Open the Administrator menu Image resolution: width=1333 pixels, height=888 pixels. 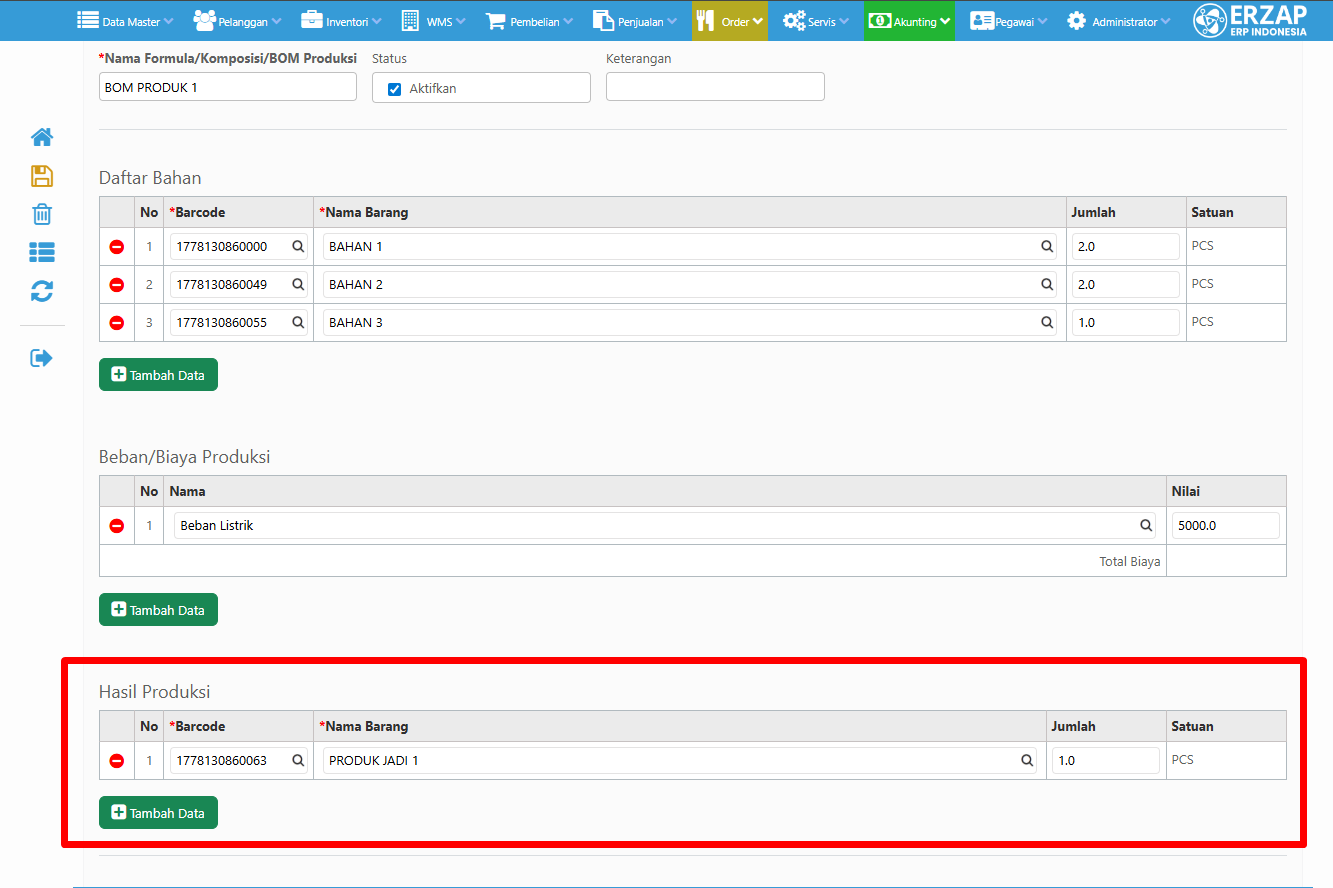coord(1118,20)
